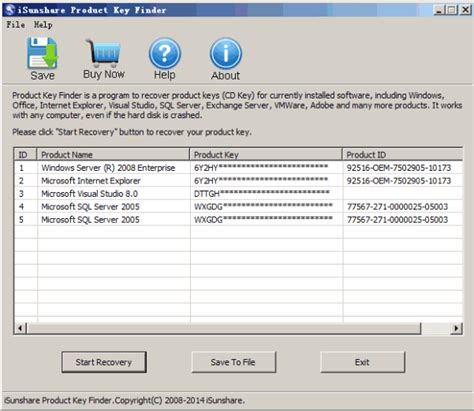This screenshot has height=411, width=474.
Task: Select Microsoft SQL Server 2005 in row 4
Action: (x=238, y=207)
